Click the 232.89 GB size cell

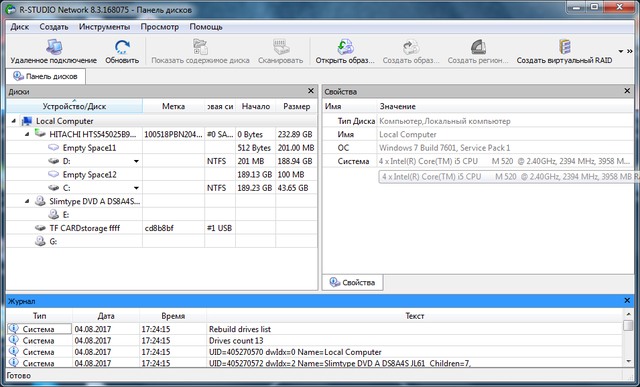click(x=295, y=134)
